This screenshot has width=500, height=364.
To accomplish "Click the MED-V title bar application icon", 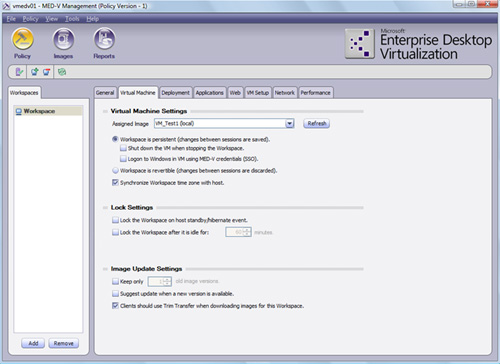I will pos(6,6).
